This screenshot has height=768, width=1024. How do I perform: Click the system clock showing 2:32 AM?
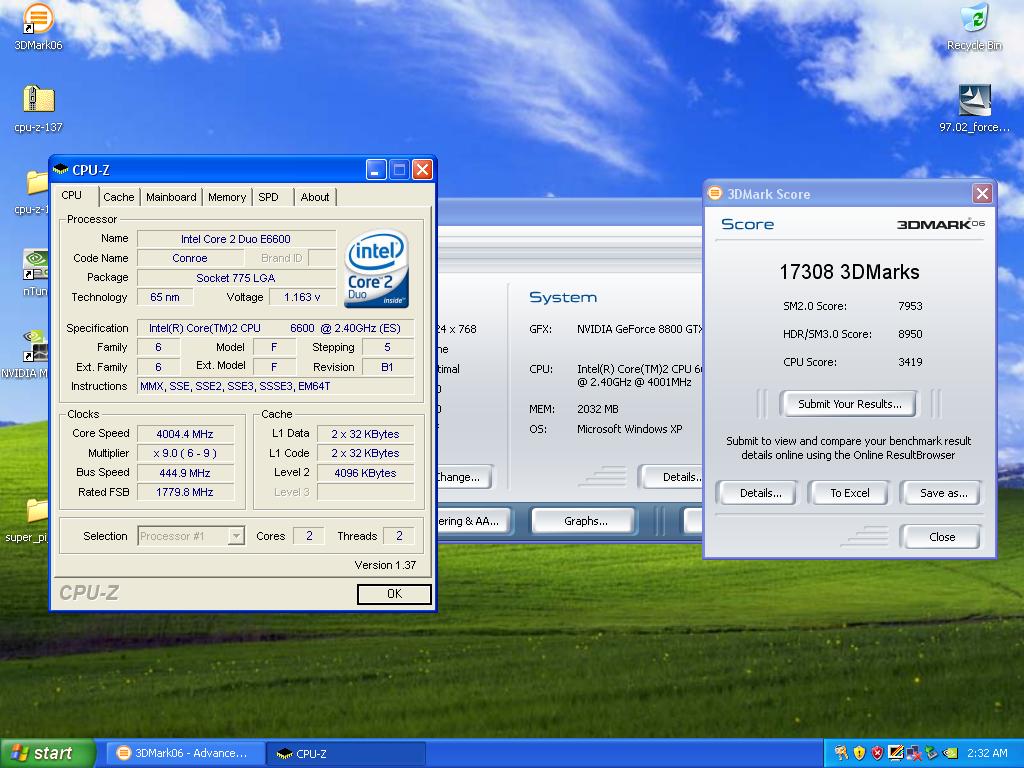987,753
